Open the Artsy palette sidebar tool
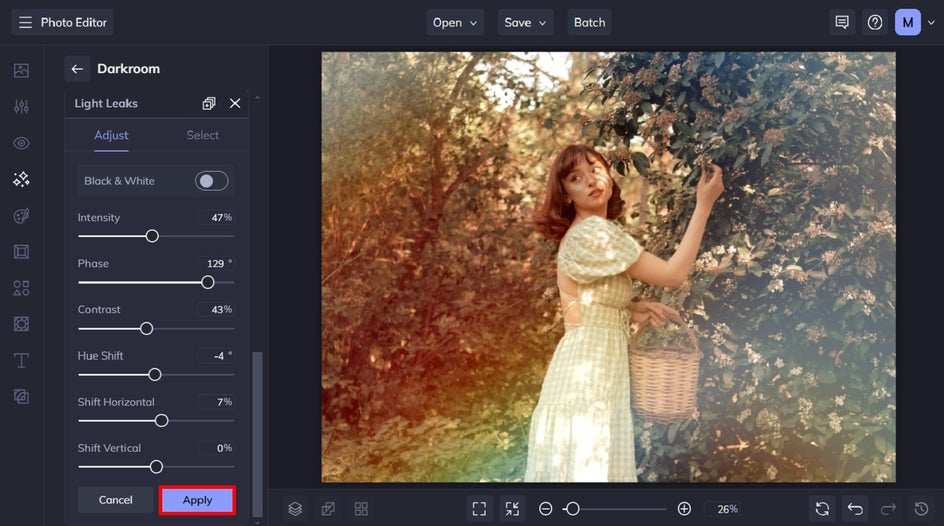 pyautogui.click(x=21, y=215)
